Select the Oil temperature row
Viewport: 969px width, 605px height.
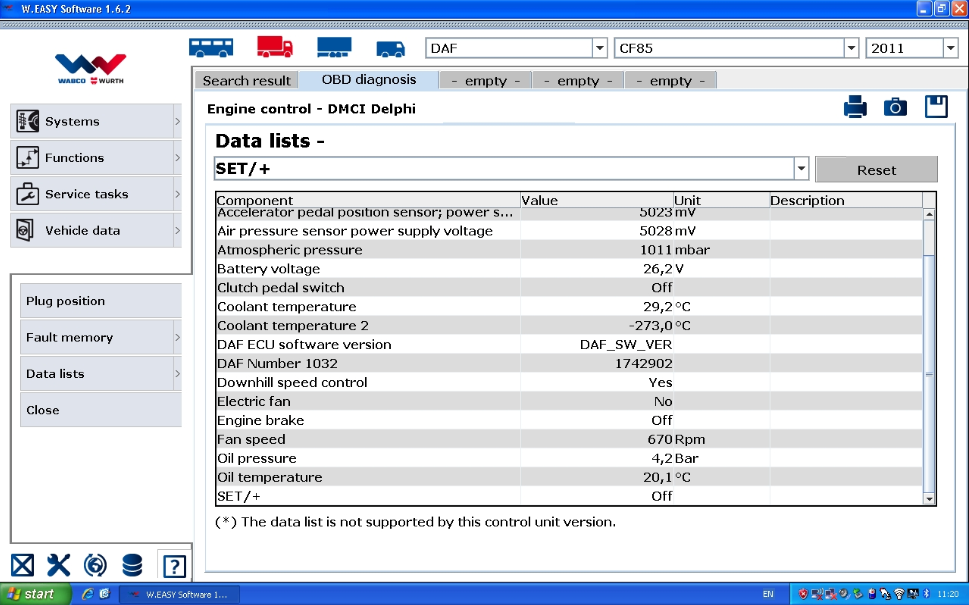[x=569, y=477]
